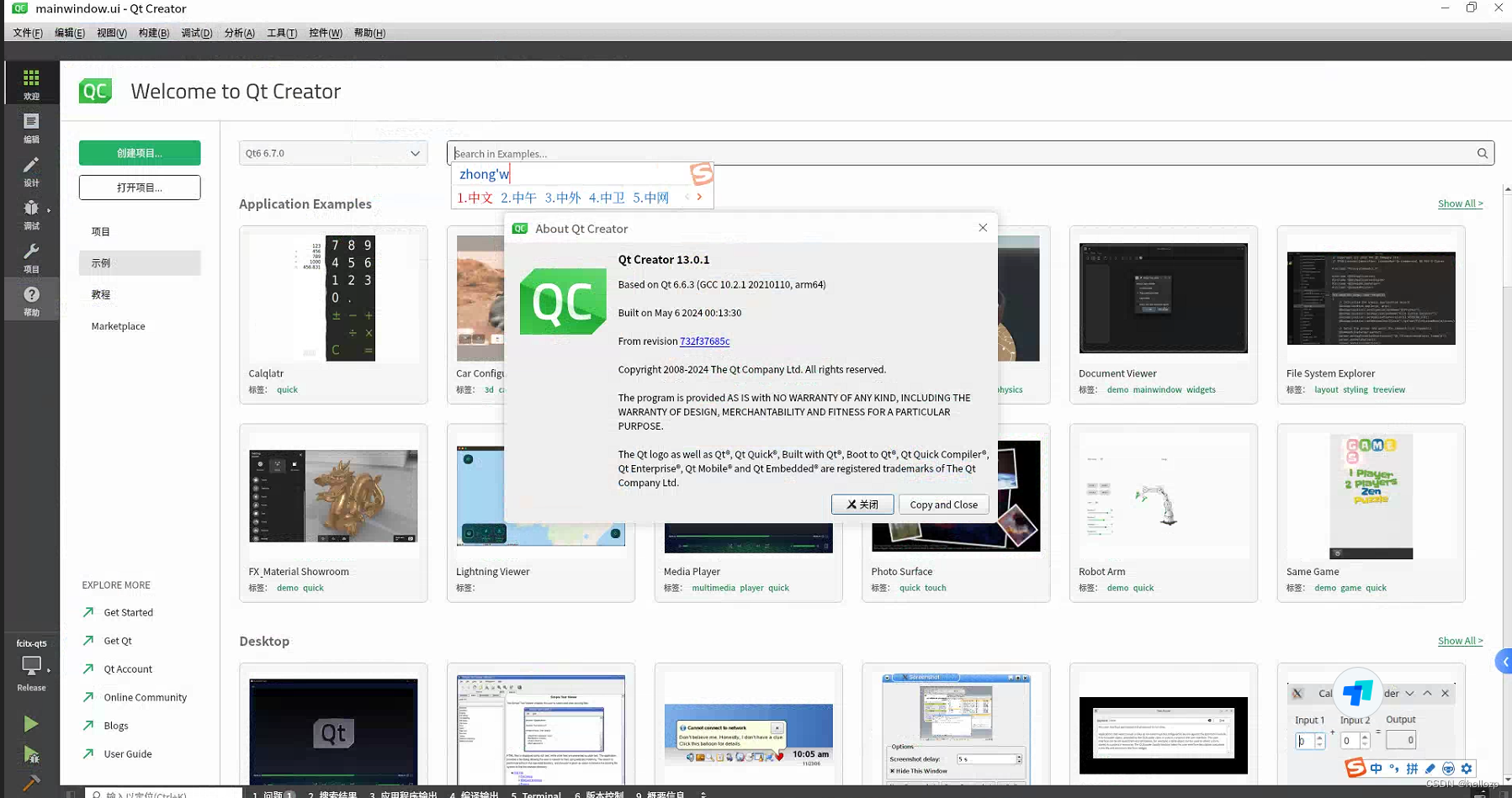Click the Qt Creator QC logo in header

(95, 91)
